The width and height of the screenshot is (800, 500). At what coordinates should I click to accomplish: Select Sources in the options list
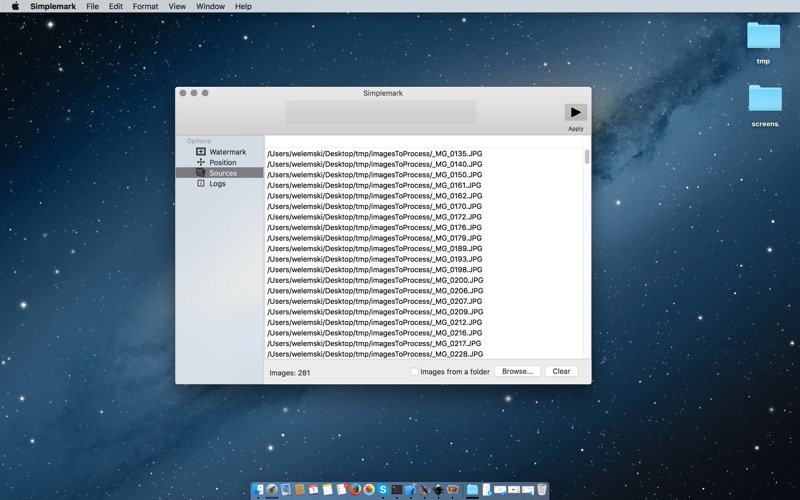(x=222, y=173)
